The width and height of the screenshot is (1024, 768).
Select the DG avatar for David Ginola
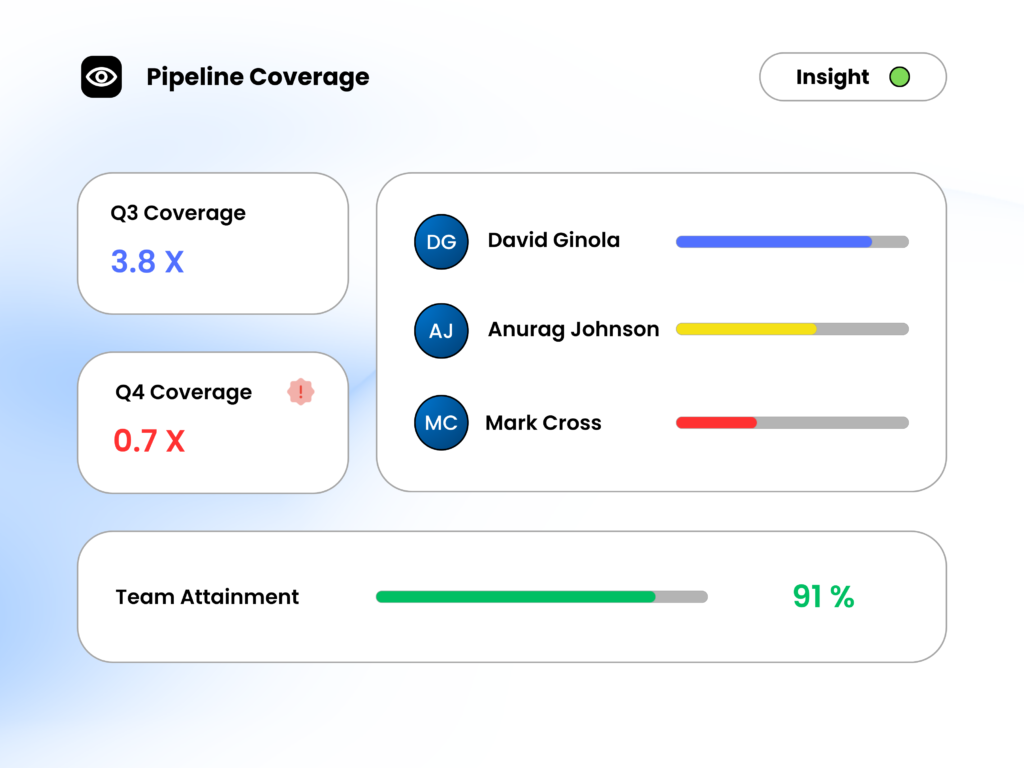coord(441,242)
